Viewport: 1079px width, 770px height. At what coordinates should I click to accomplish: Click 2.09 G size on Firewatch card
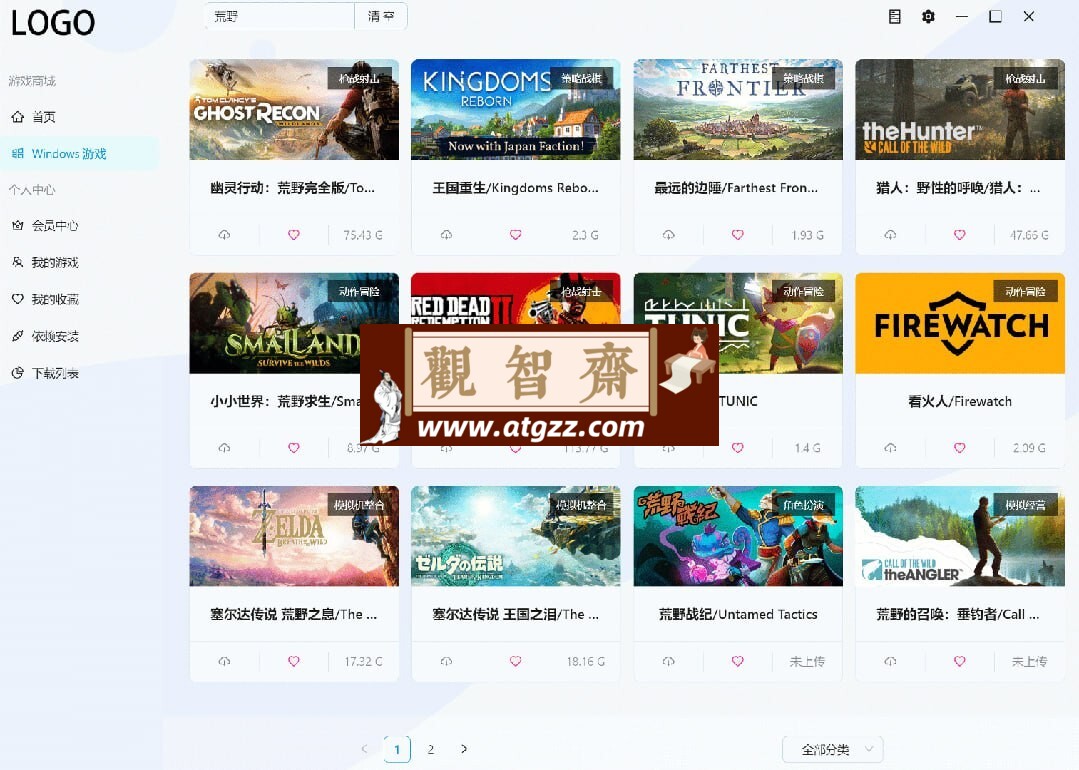tap(1029, 448)
